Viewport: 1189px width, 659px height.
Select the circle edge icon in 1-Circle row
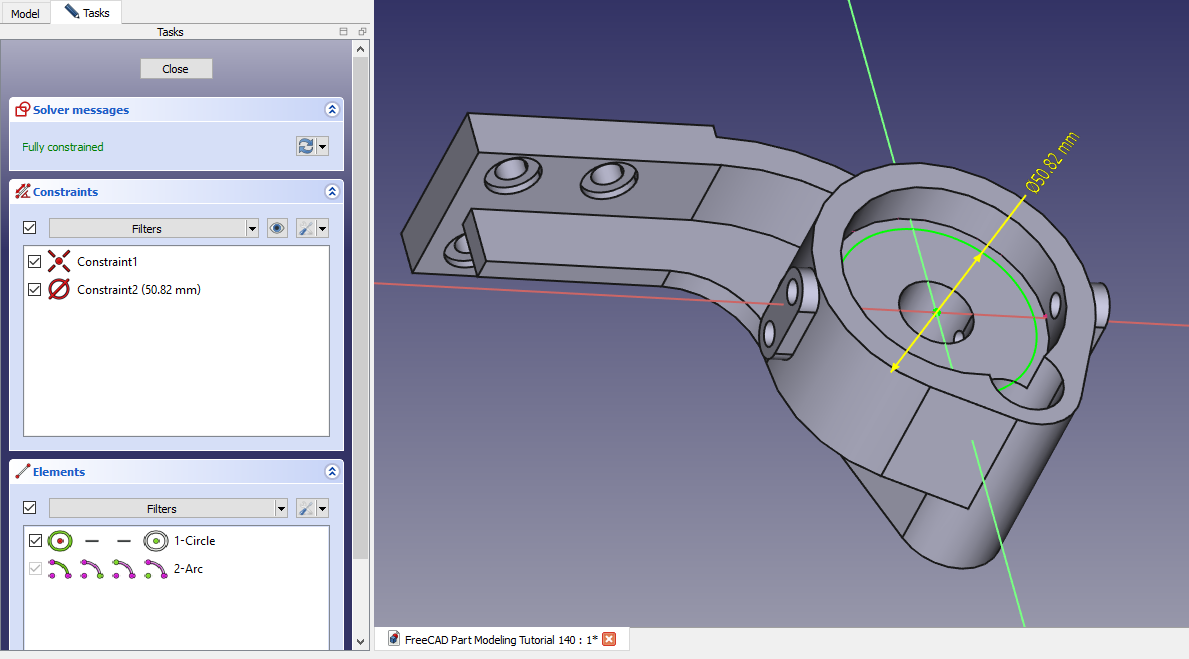tap(60, 541)
